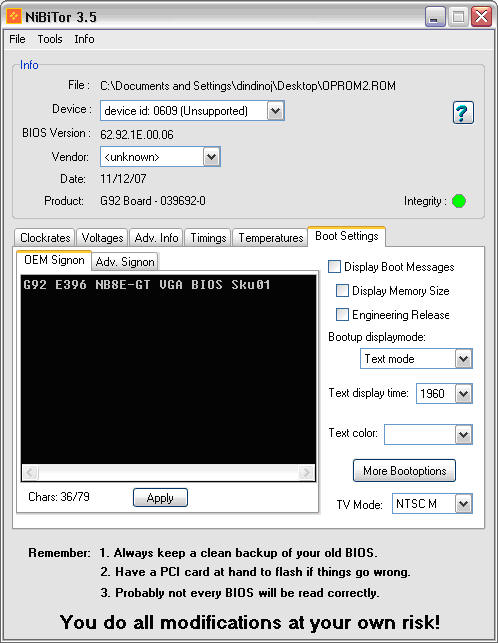Open the Text color dropdown

point(464,435)
